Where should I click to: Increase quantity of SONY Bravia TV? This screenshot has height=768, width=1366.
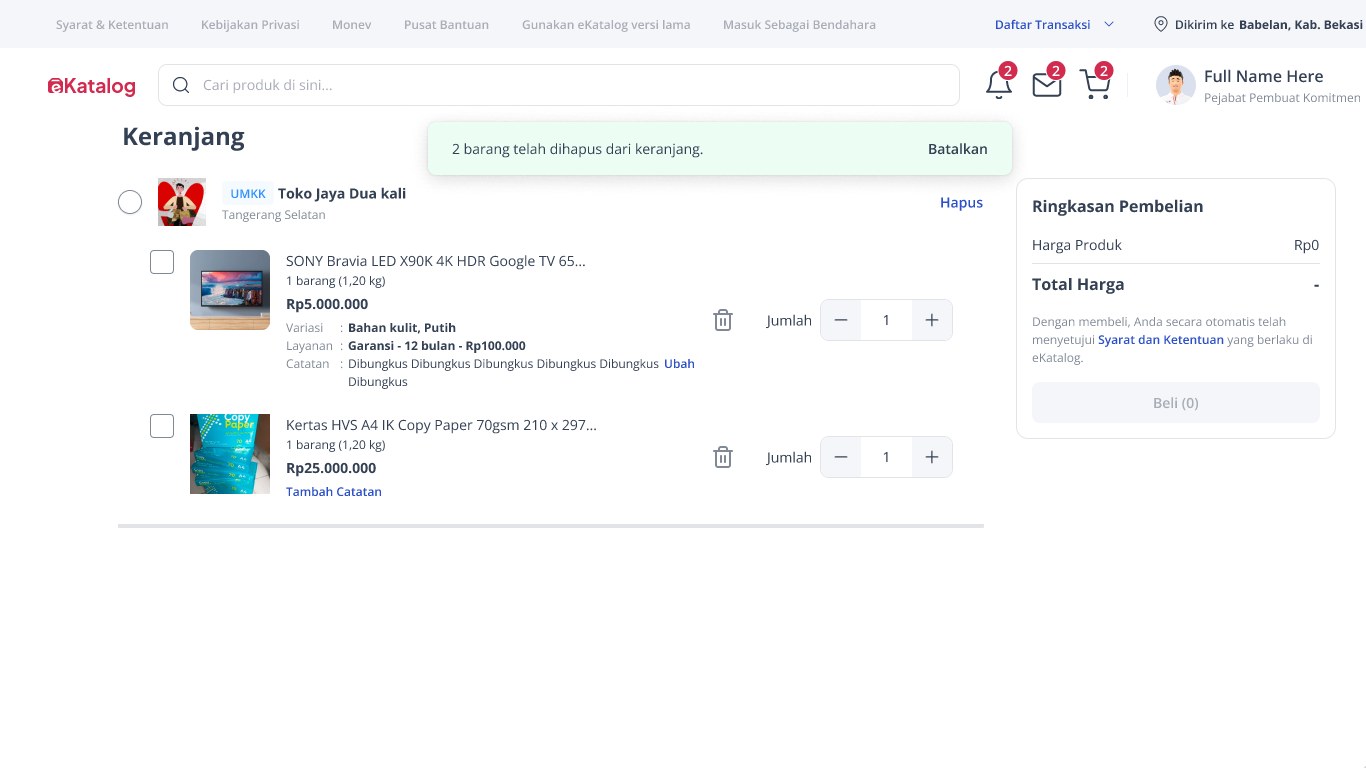(x=932, y=320)
